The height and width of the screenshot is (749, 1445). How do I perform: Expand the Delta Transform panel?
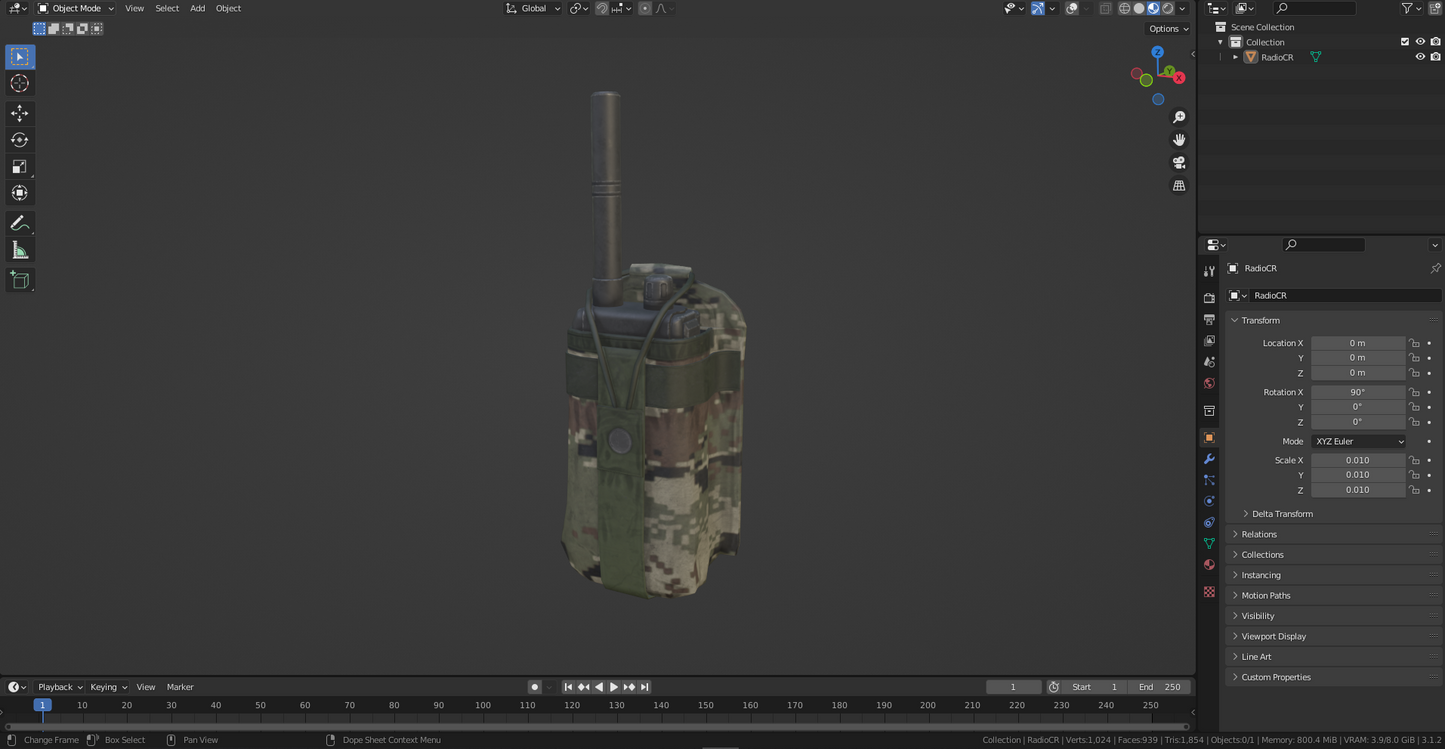1282,514
